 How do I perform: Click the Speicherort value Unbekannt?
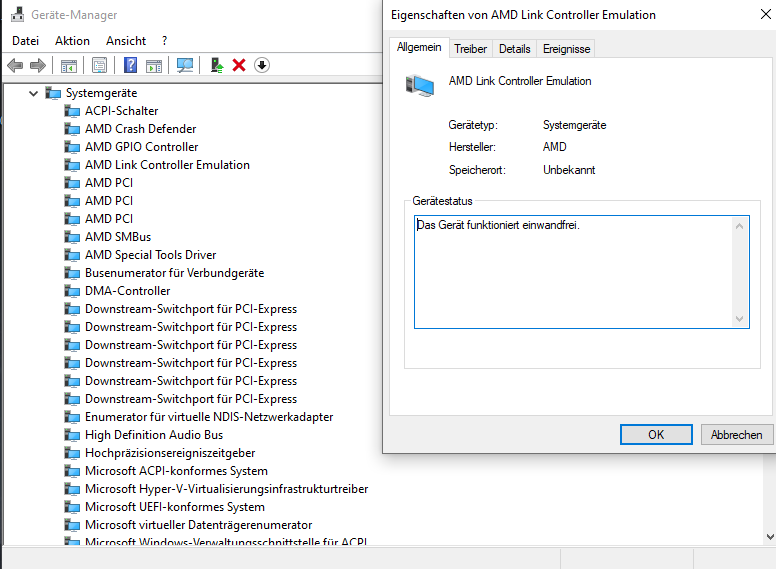[569, 170]
